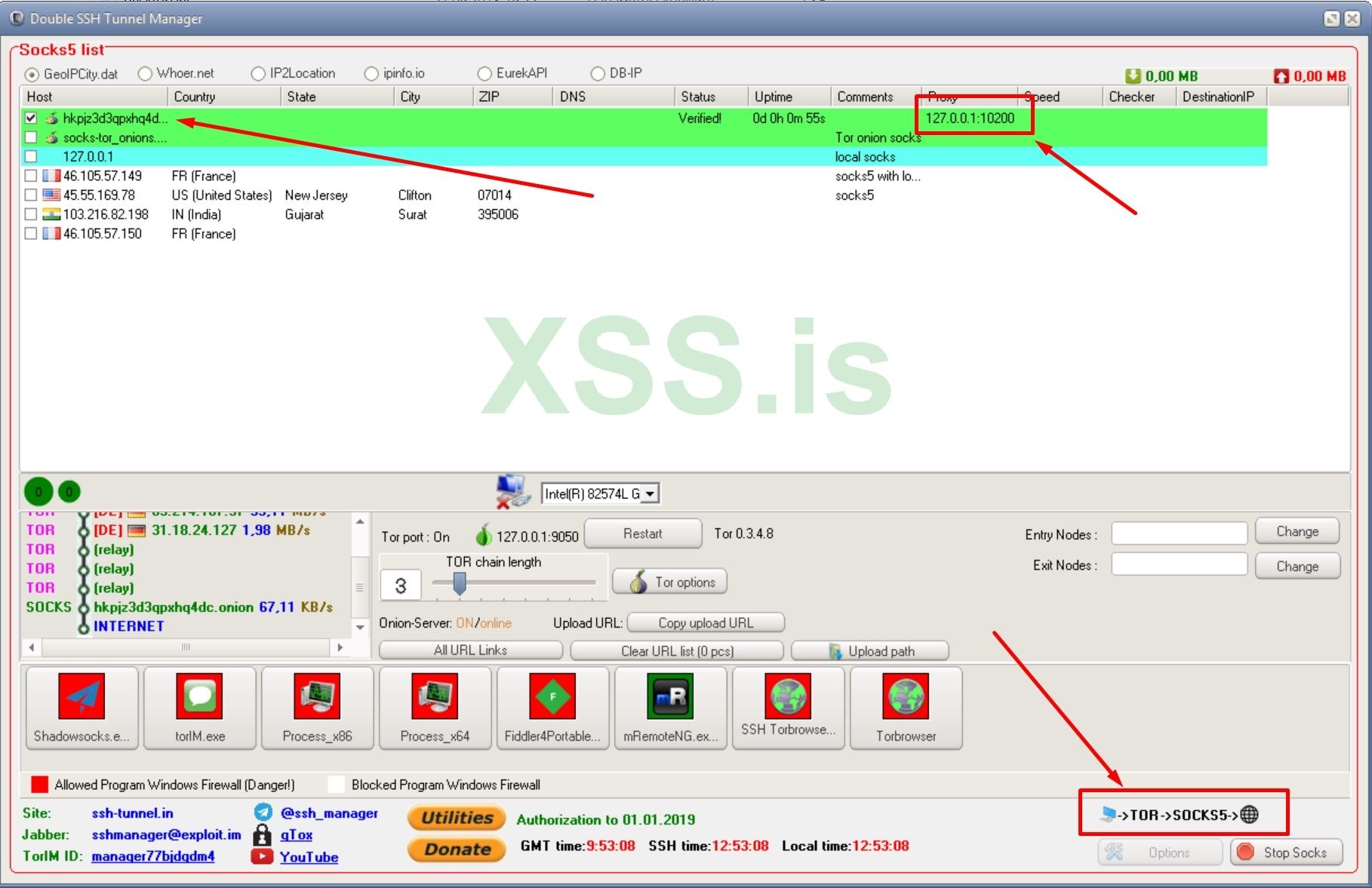Click the YouTube play icon
The height and width of the screenshot is (888, 1372).
point(262,856)
